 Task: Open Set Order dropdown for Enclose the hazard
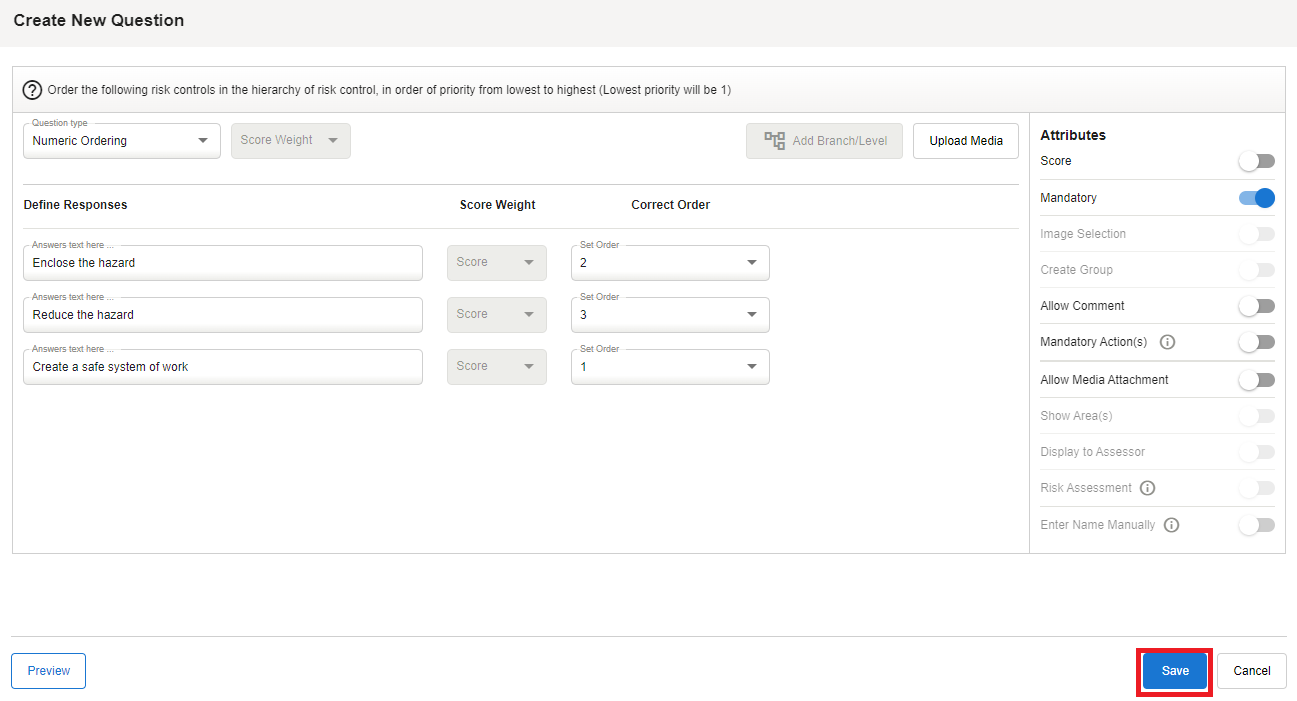point(669,263)
